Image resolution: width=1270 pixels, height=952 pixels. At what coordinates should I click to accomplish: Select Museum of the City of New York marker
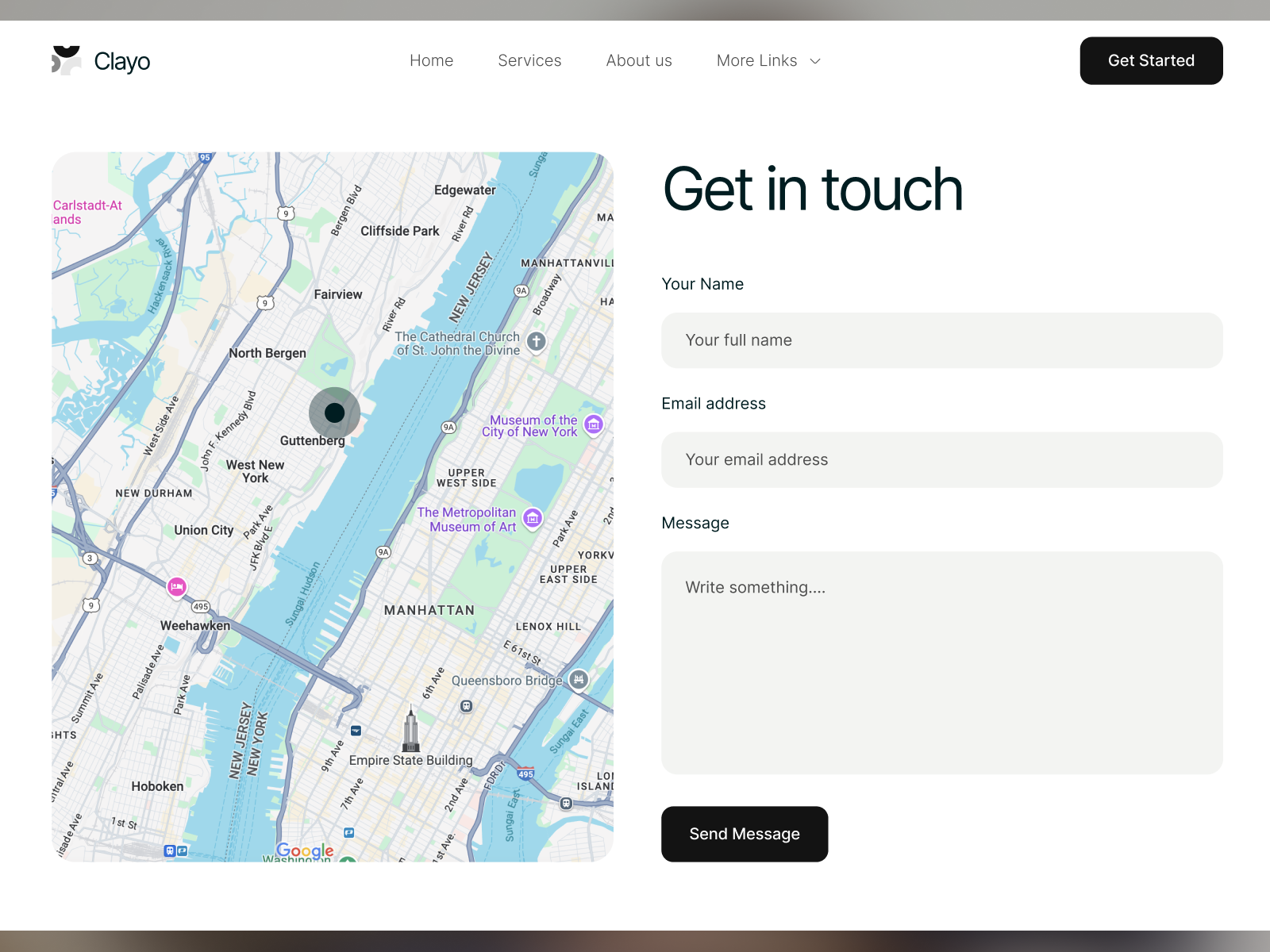coord(594,425)
